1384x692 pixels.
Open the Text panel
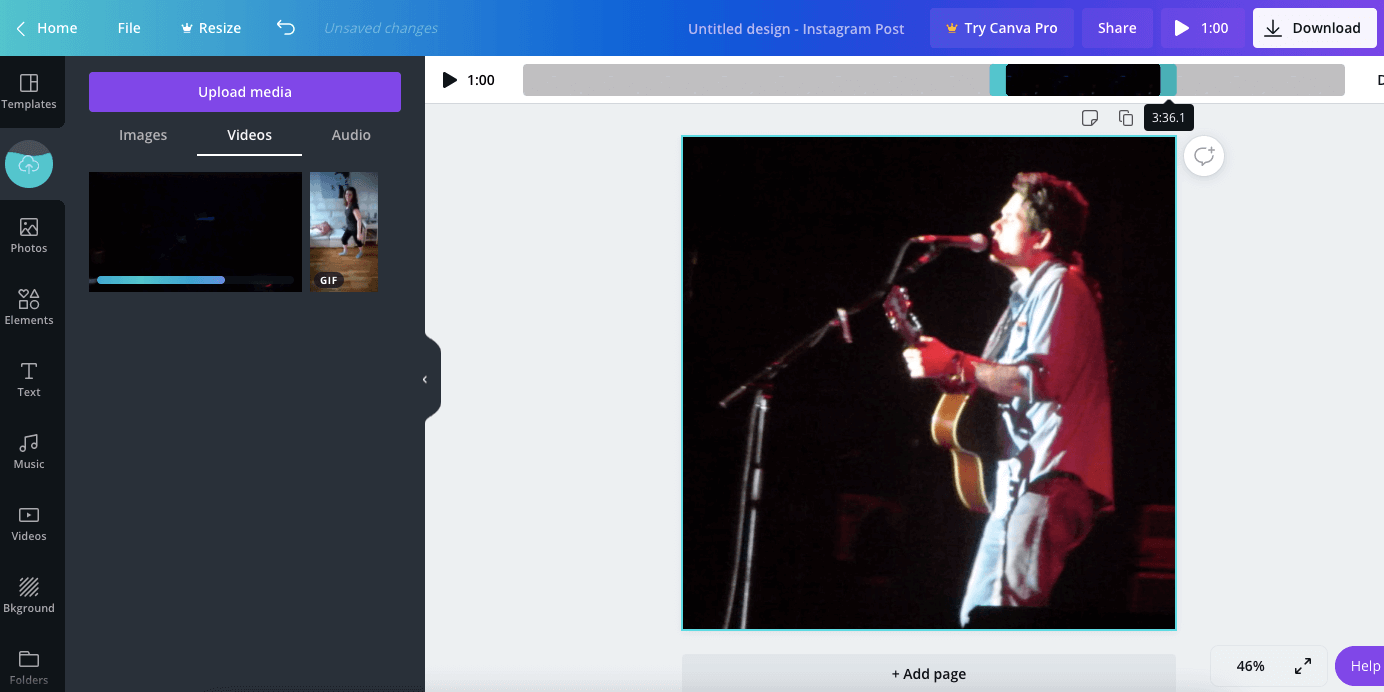[x=29, y=378]
